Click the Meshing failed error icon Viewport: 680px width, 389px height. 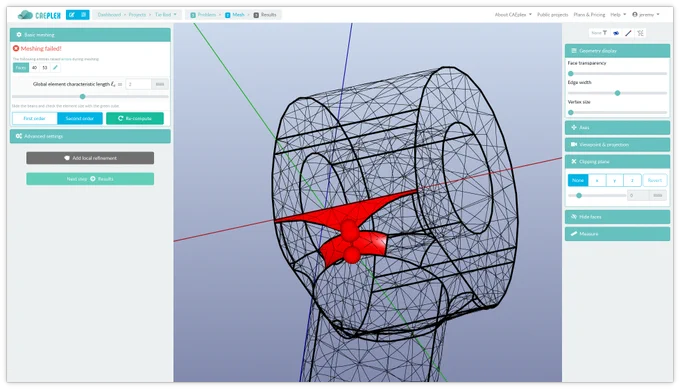click(x=16, y=49)
